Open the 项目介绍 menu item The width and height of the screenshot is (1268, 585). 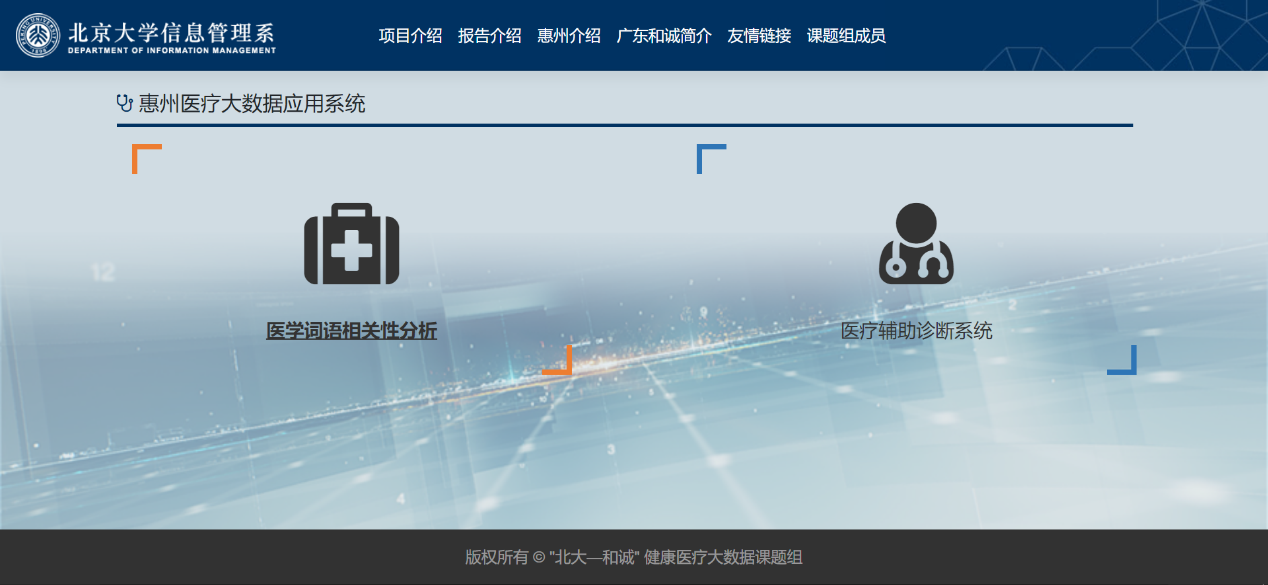click(410, 36)
